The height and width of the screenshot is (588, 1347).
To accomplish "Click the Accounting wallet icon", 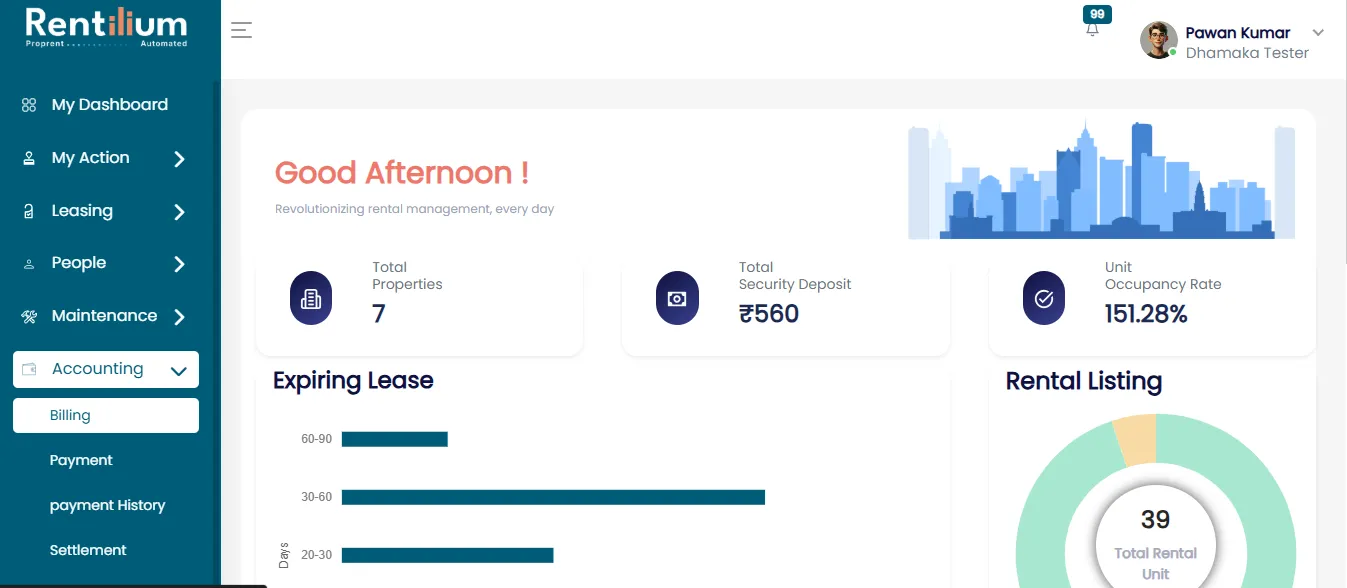I will tap(29, 369).
